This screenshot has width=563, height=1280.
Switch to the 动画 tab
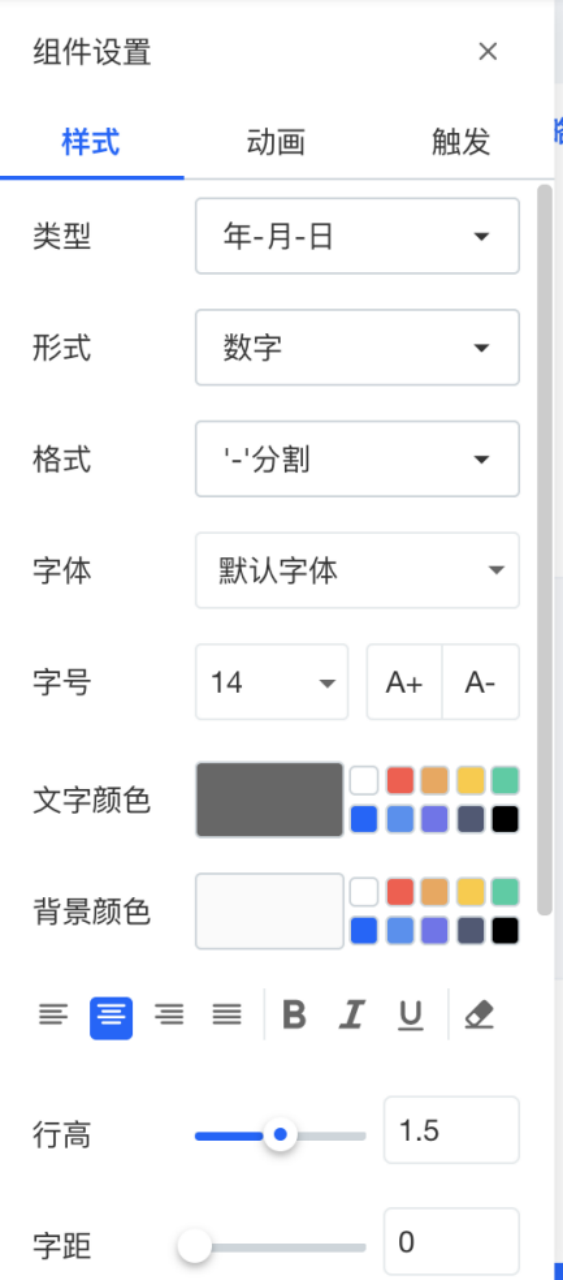click(276, 142)
